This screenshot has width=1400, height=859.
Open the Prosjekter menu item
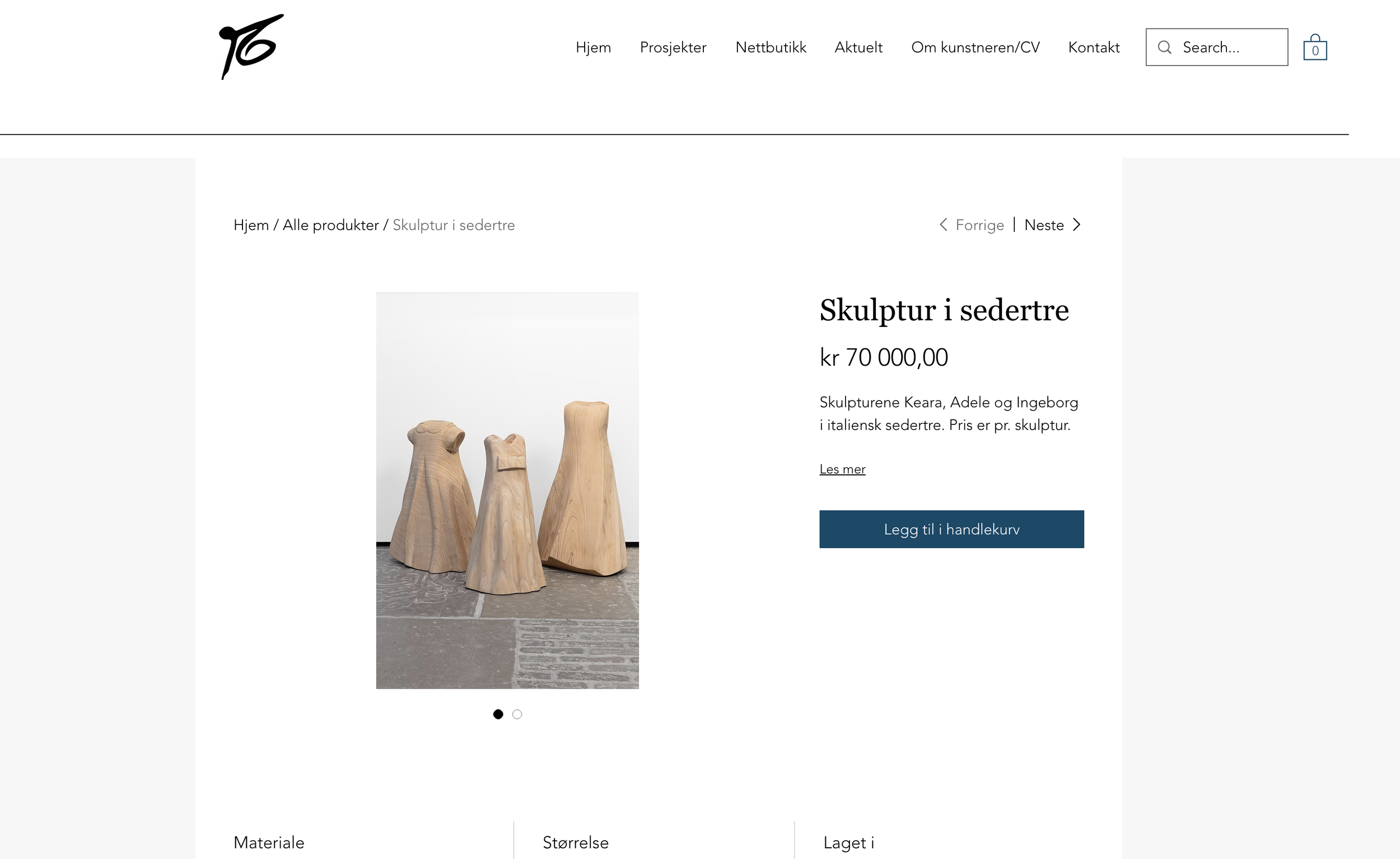pos(673,47)
